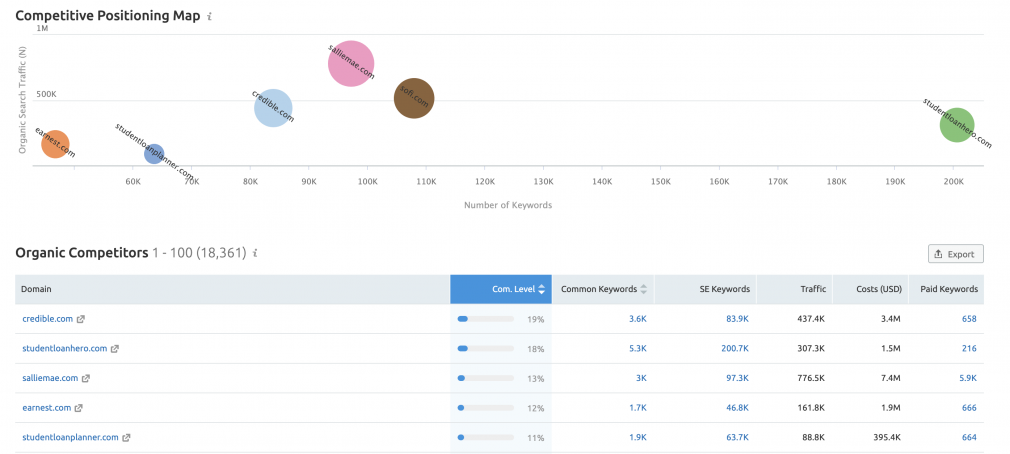Click costs value 7.4M
This screenshot has width=1010, height=454.
click(x=893, y=378)
